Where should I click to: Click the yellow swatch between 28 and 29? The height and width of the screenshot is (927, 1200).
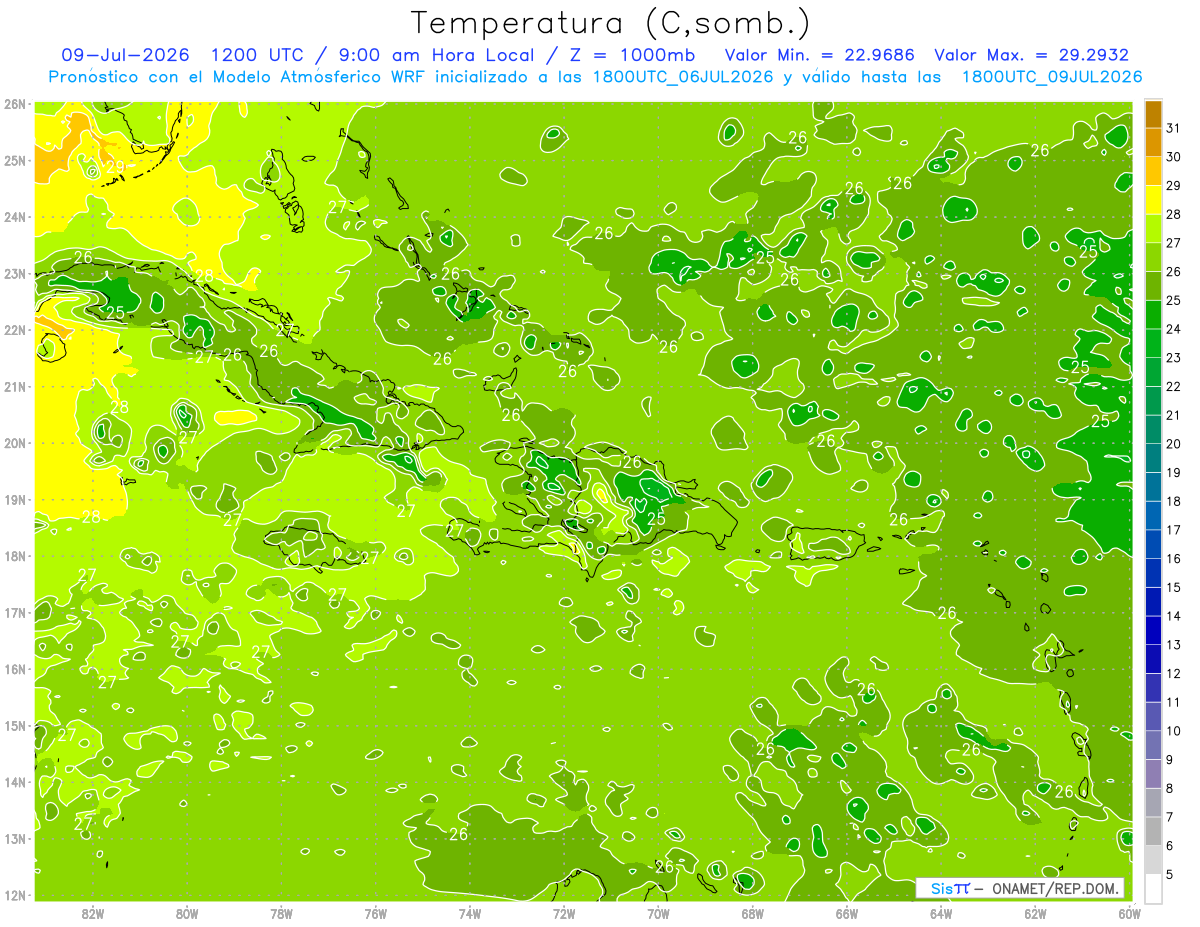[1154, 199]
